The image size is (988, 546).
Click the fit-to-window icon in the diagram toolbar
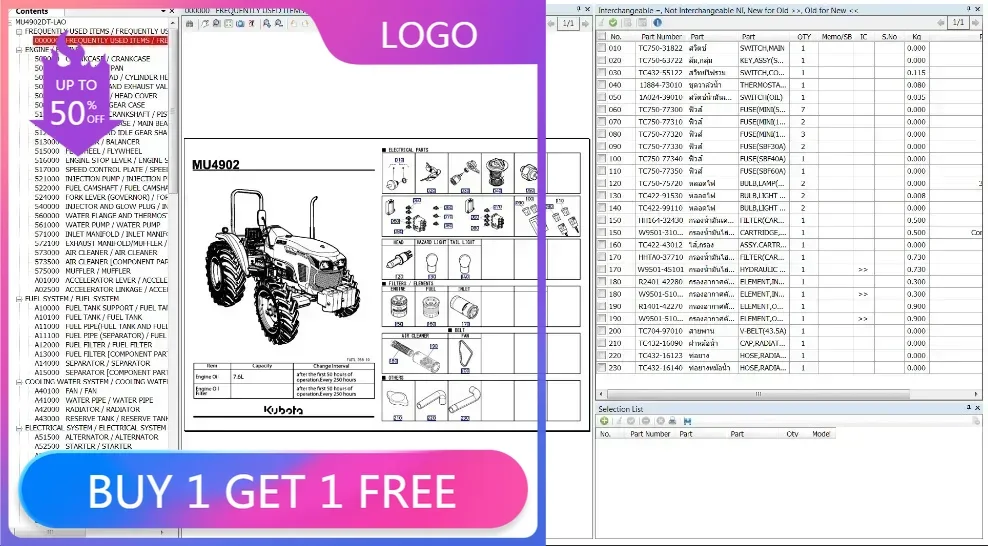228,23
